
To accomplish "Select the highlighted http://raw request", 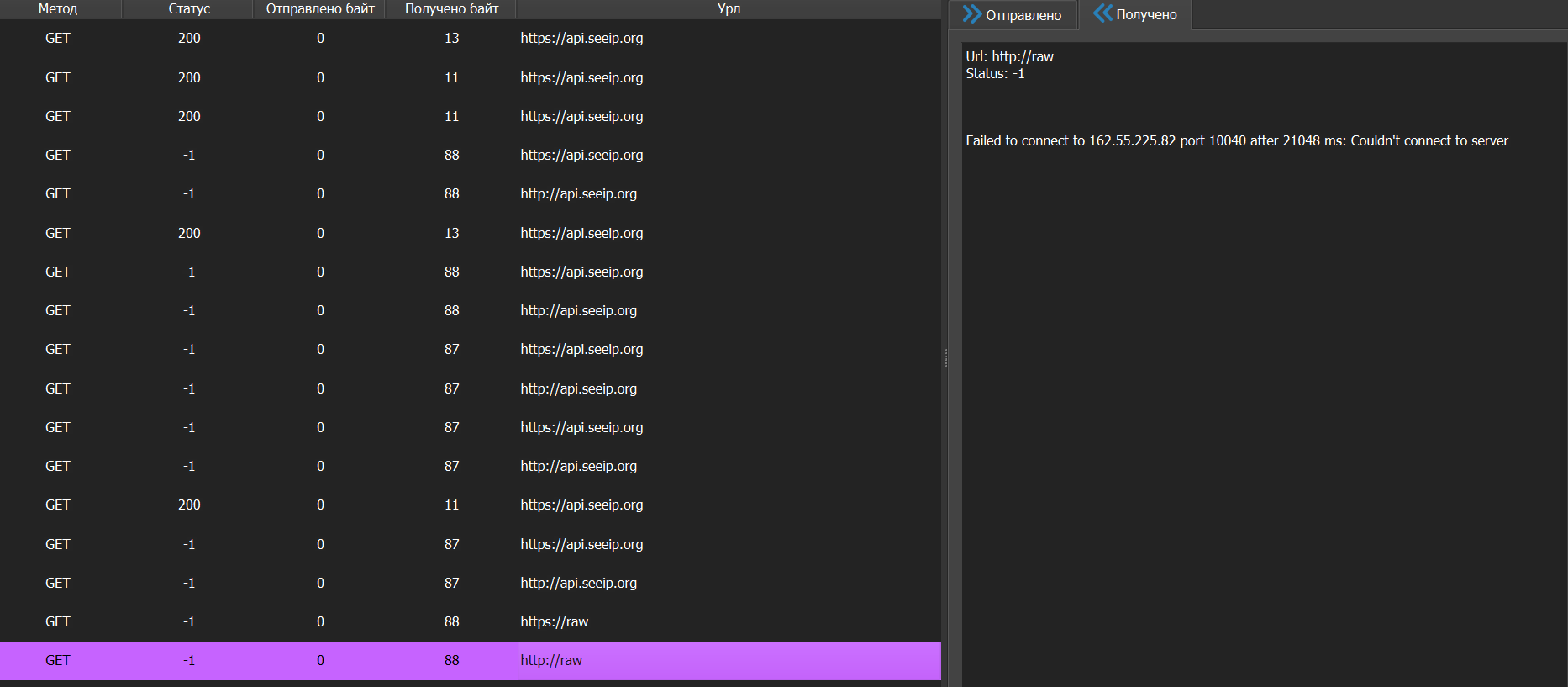I will click(551, 660).
